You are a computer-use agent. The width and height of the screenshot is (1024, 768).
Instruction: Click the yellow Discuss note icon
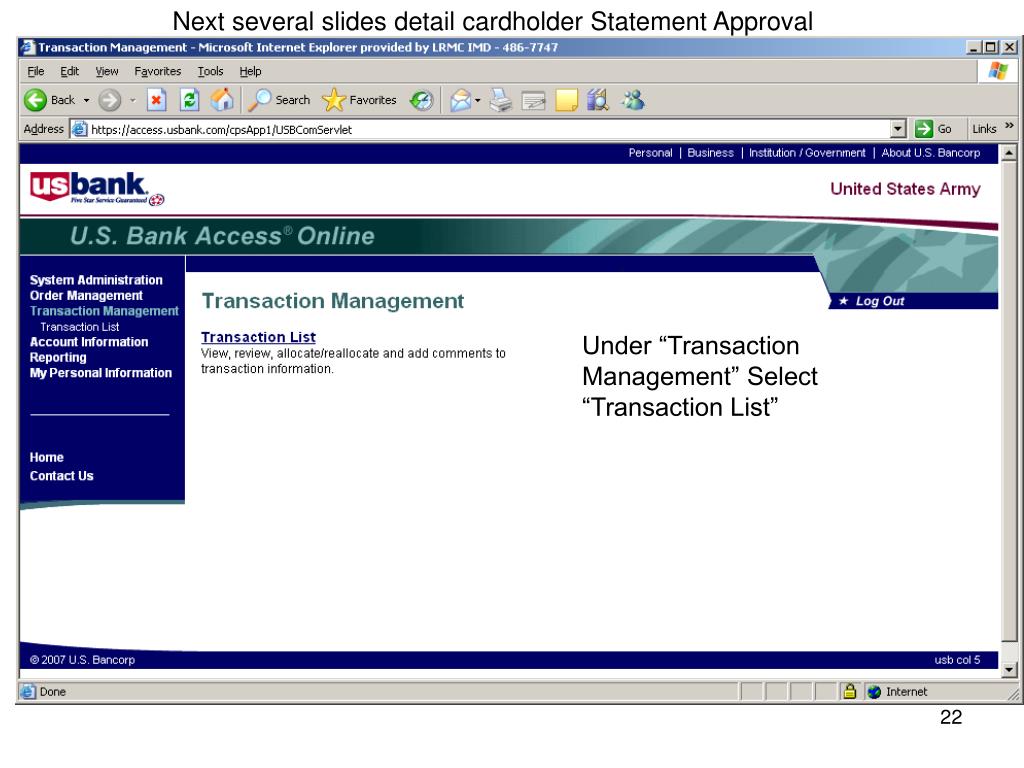[x=566, y=101]
